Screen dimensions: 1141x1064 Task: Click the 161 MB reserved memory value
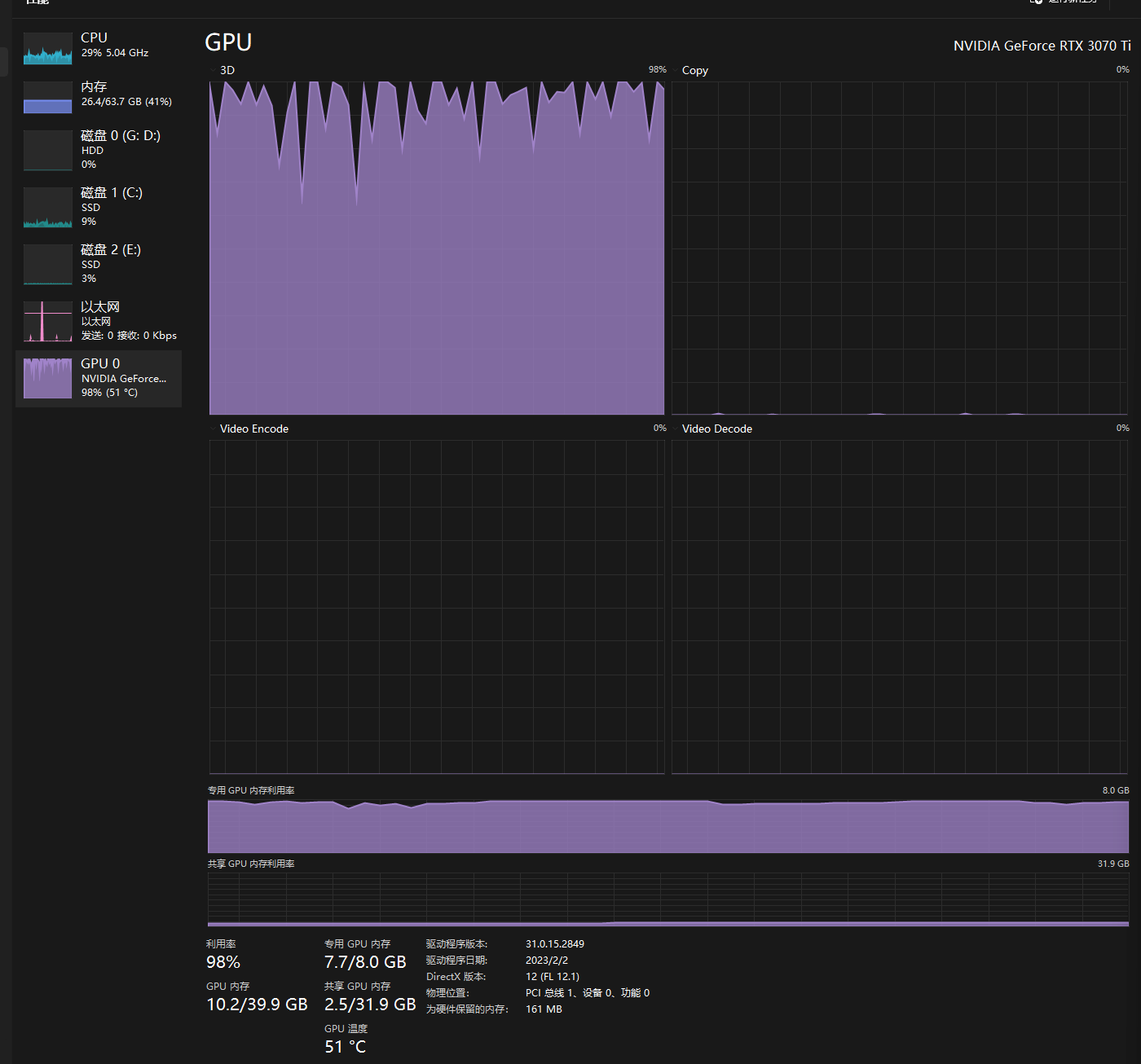544,1009
